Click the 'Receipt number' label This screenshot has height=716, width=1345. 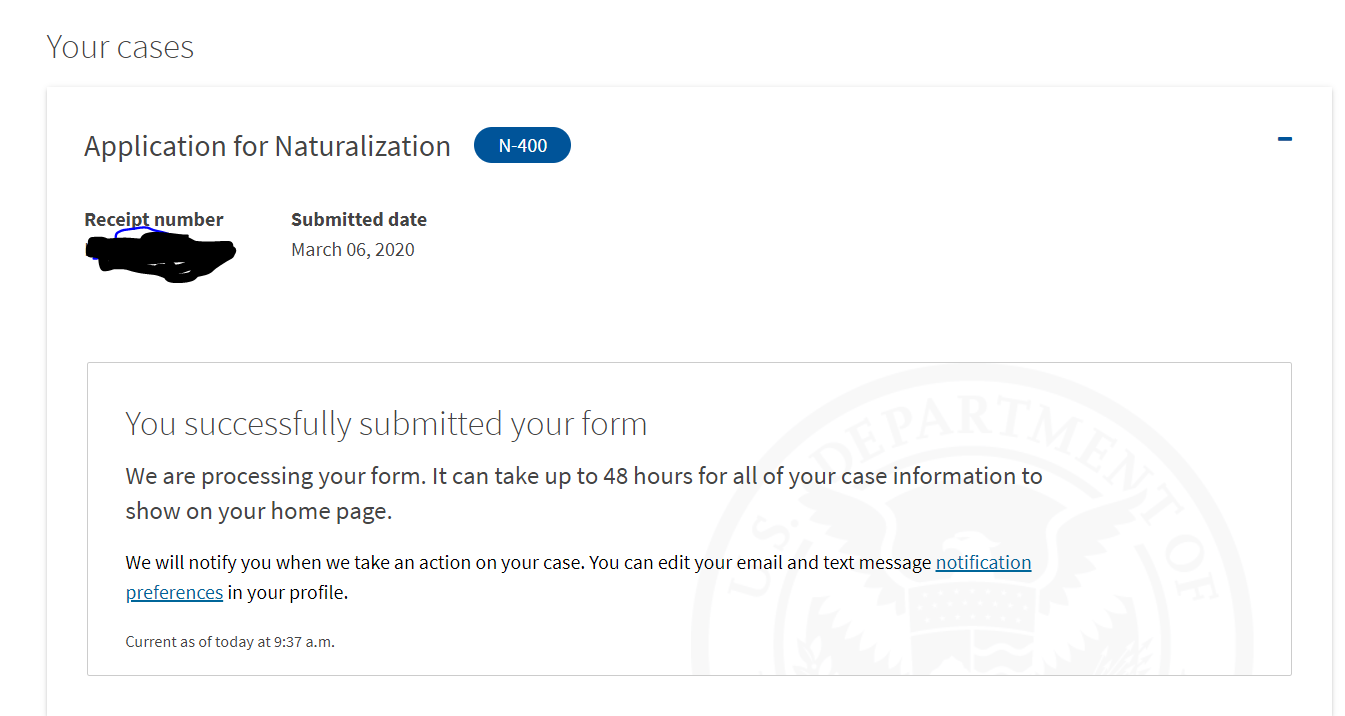pyautogui.click(x=154, y=219)
